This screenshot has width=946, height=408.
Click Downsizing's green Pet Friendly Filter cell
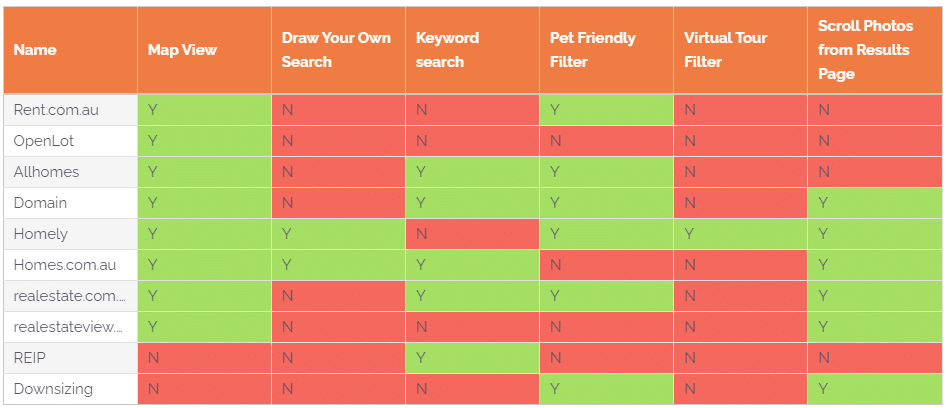(x=606, y=389)
